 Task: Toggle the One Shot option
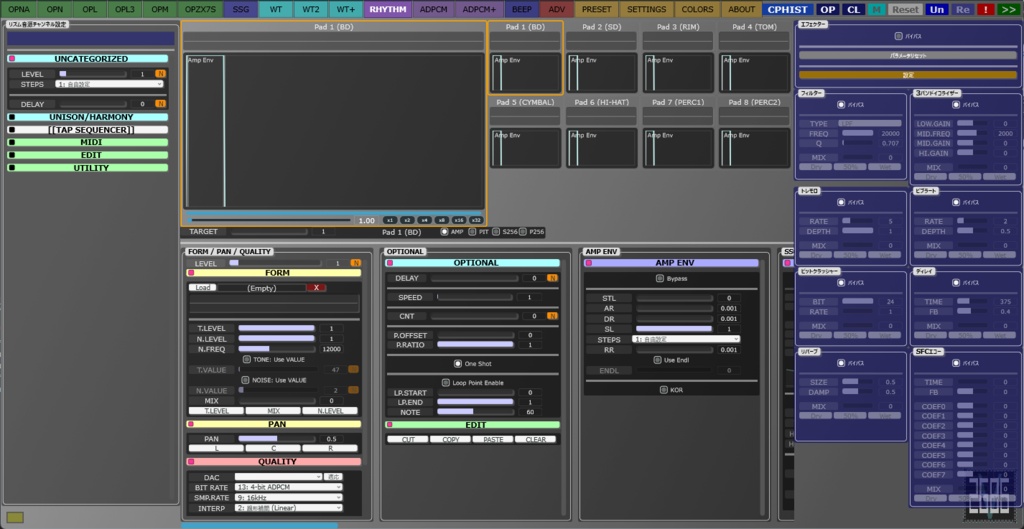[x=458, y=364]
